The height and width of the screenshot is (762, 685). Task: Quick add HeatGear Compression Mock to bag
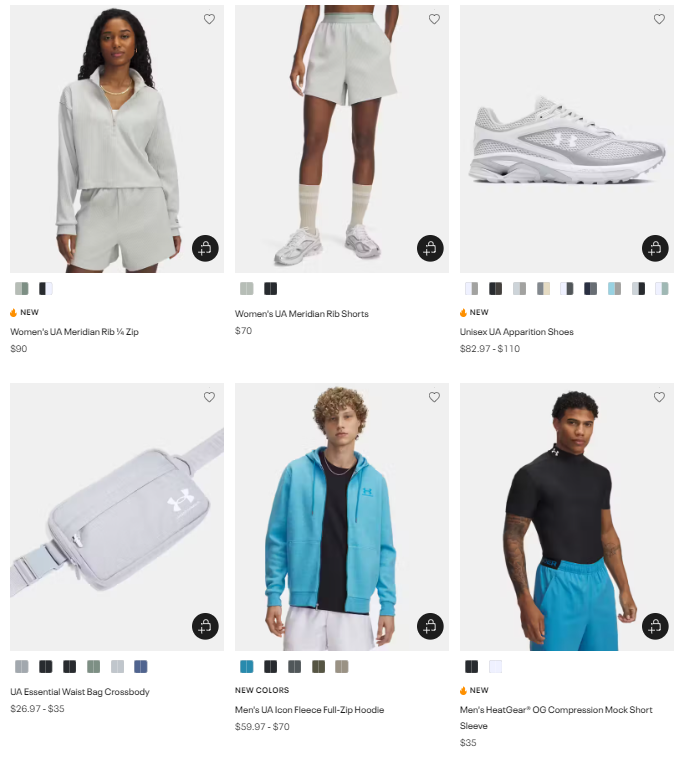[655, 626]
